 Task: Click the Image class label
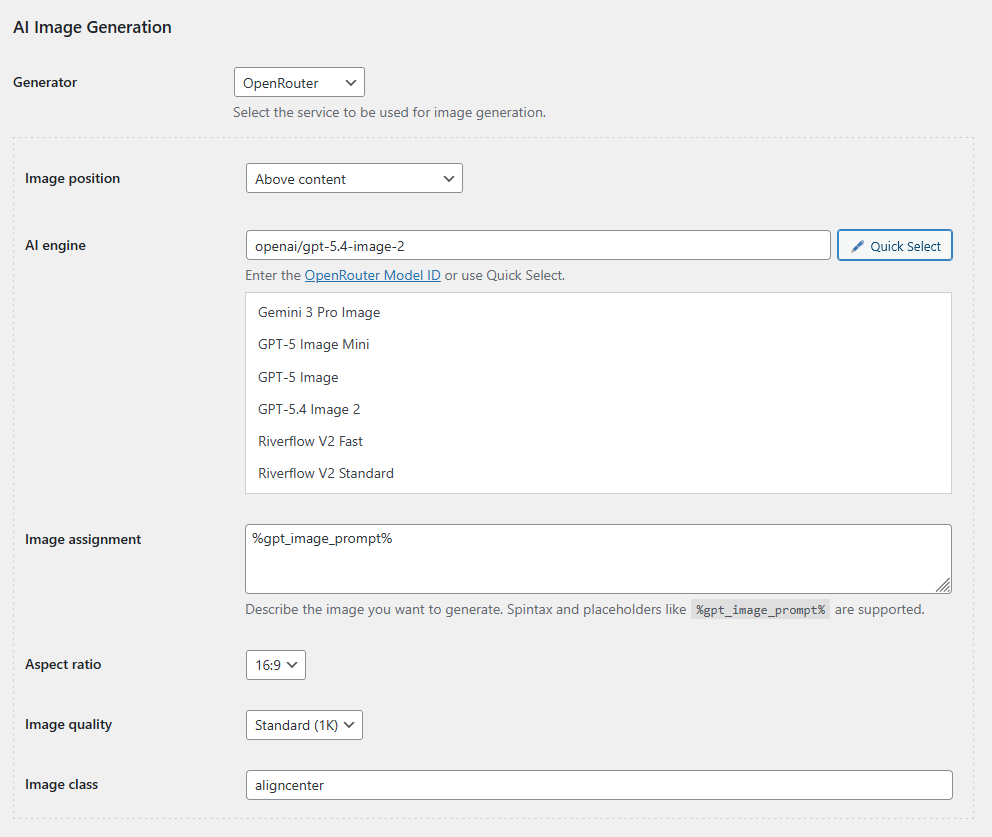[61, 784]
